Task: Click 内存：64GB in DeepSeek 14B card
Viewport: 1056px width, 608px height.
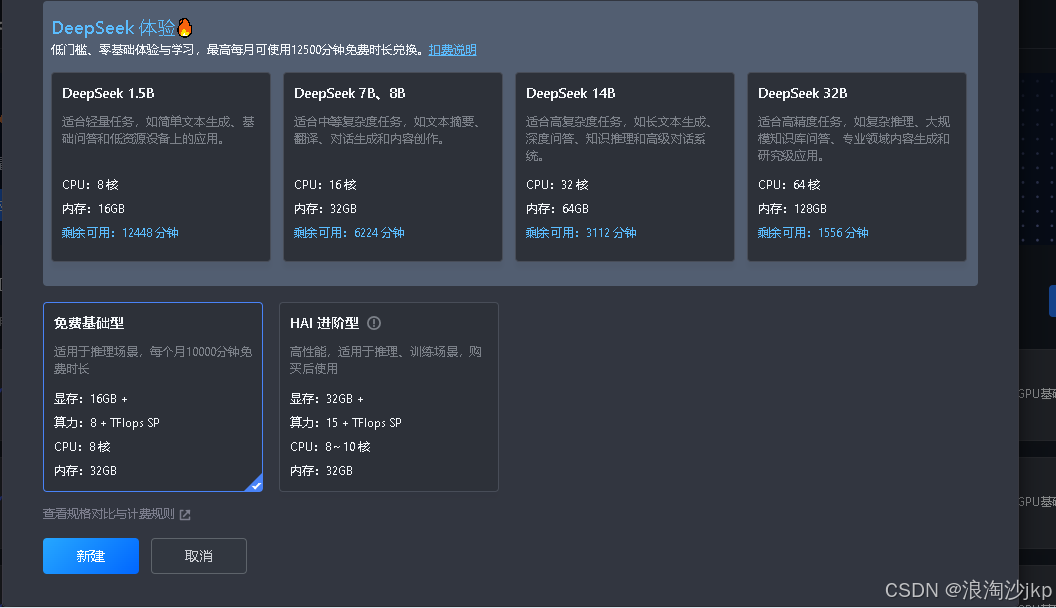Action: (x=557, y=209)
